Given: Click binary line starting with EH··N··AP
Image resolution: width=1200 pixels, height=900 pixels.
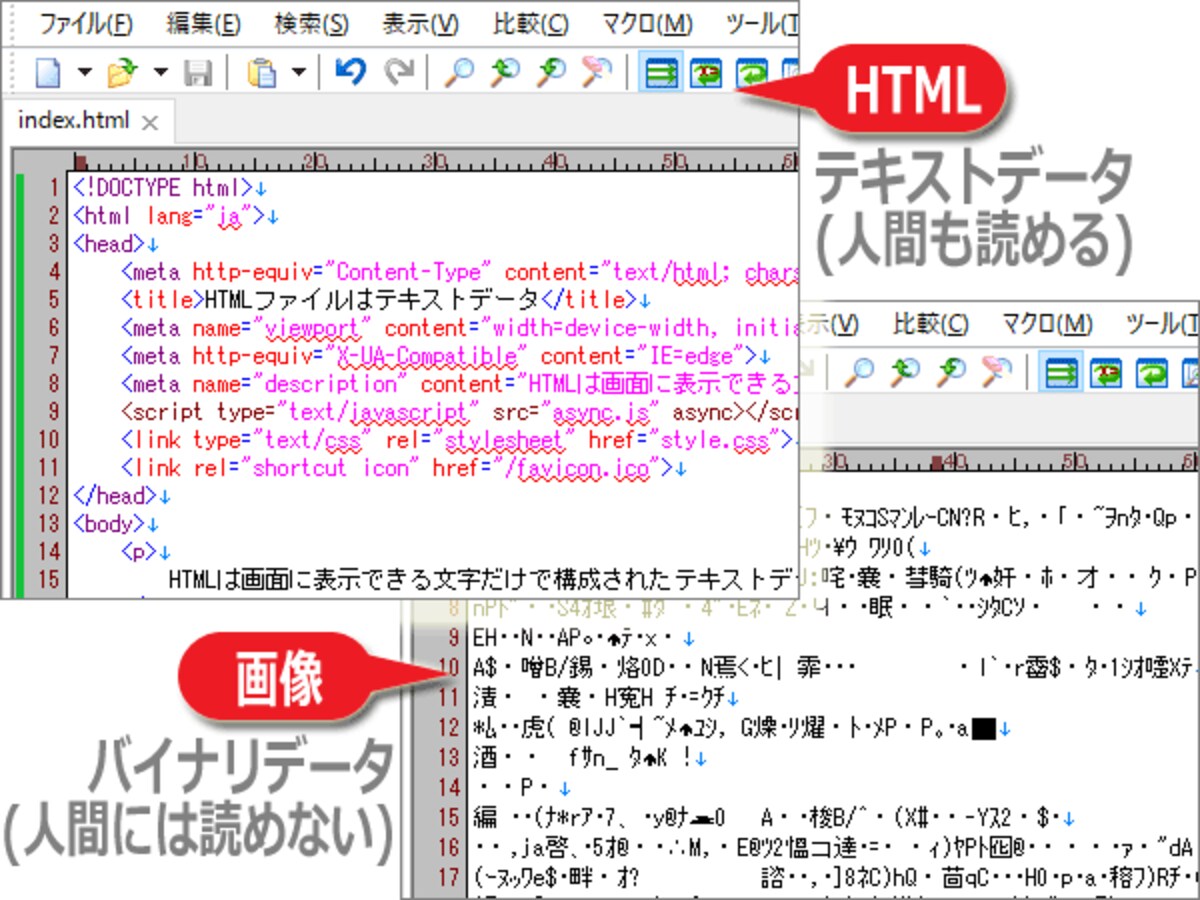Looking at the screenshot, I should tap(585, 637).
